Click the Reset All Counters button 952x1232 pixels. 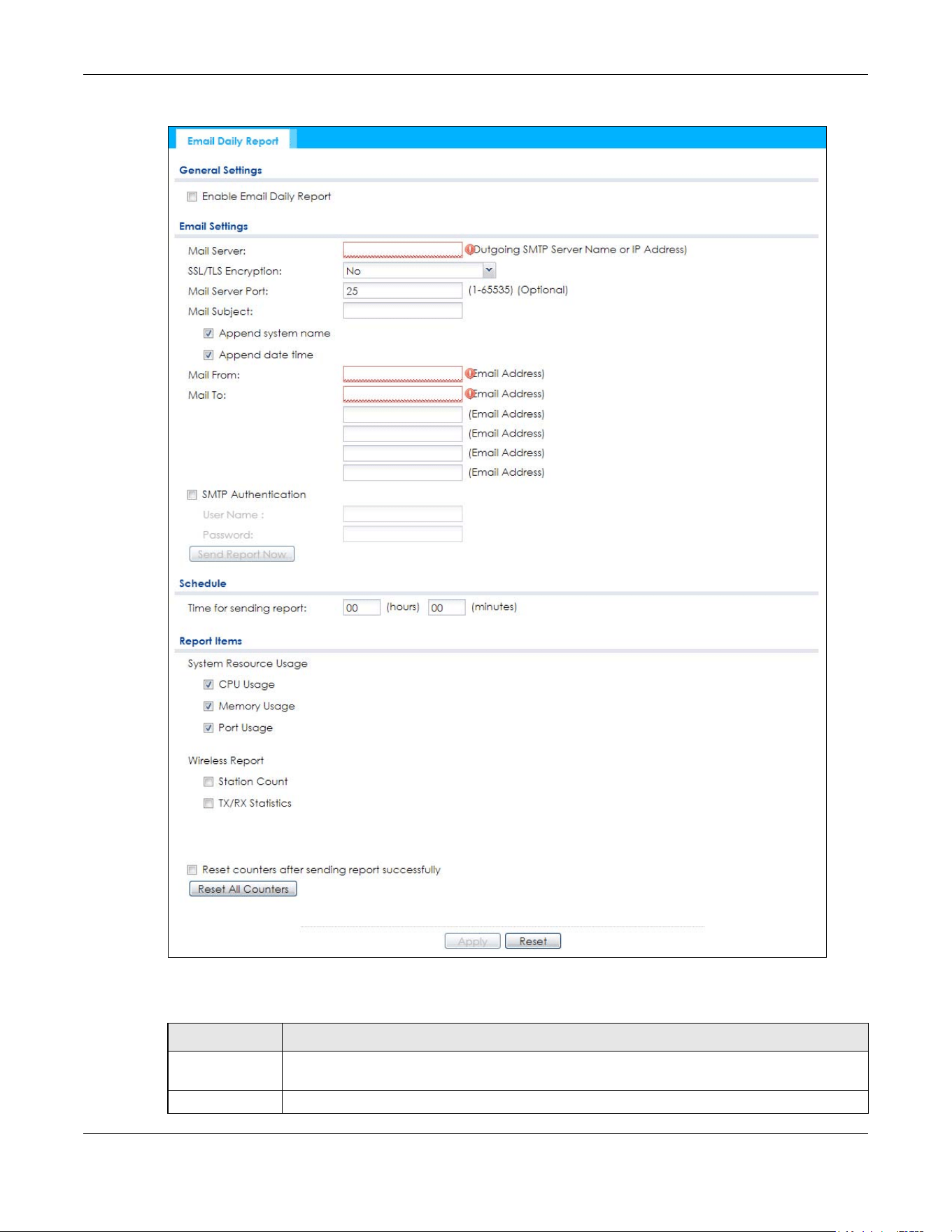click(x=243, y=888)
